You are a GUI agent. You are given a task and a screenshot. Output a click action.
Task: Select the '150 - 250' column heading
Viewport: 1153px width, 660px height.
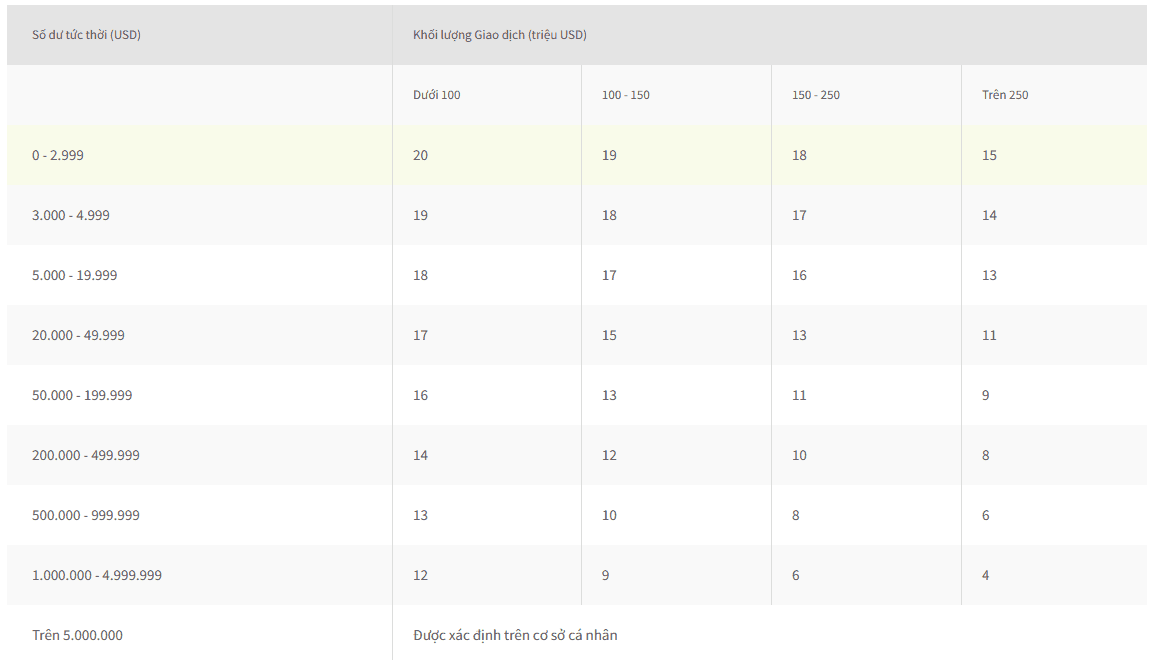click(x=815, y=95)
